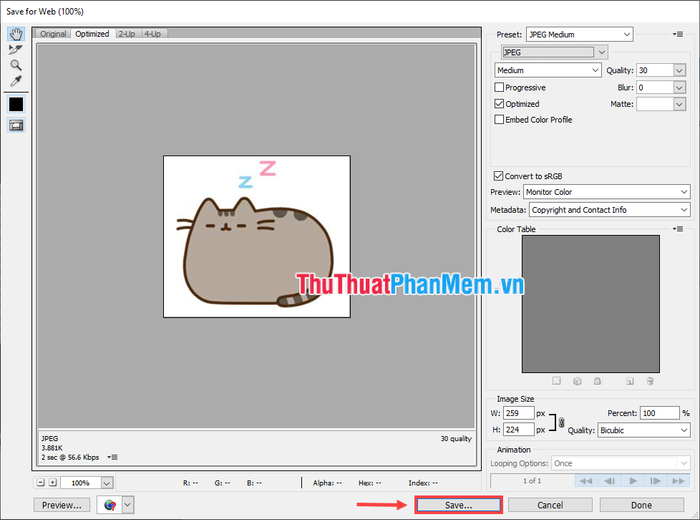Open preview popup menu next to 56.6 Kbps
700x520 pixels.
tap(112, 457)
